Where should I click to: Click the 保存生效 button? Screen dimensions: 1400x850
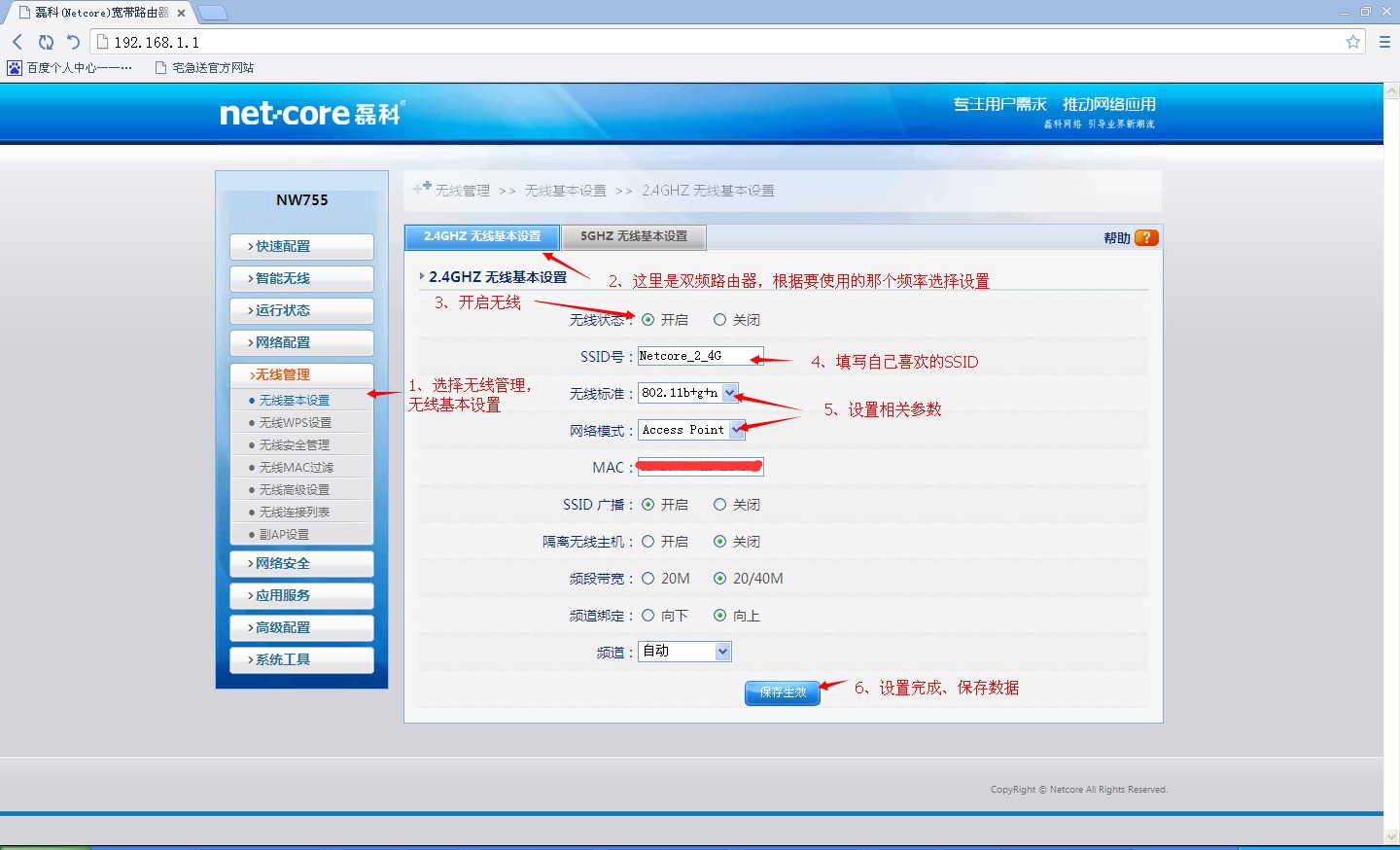click(782, 692)
